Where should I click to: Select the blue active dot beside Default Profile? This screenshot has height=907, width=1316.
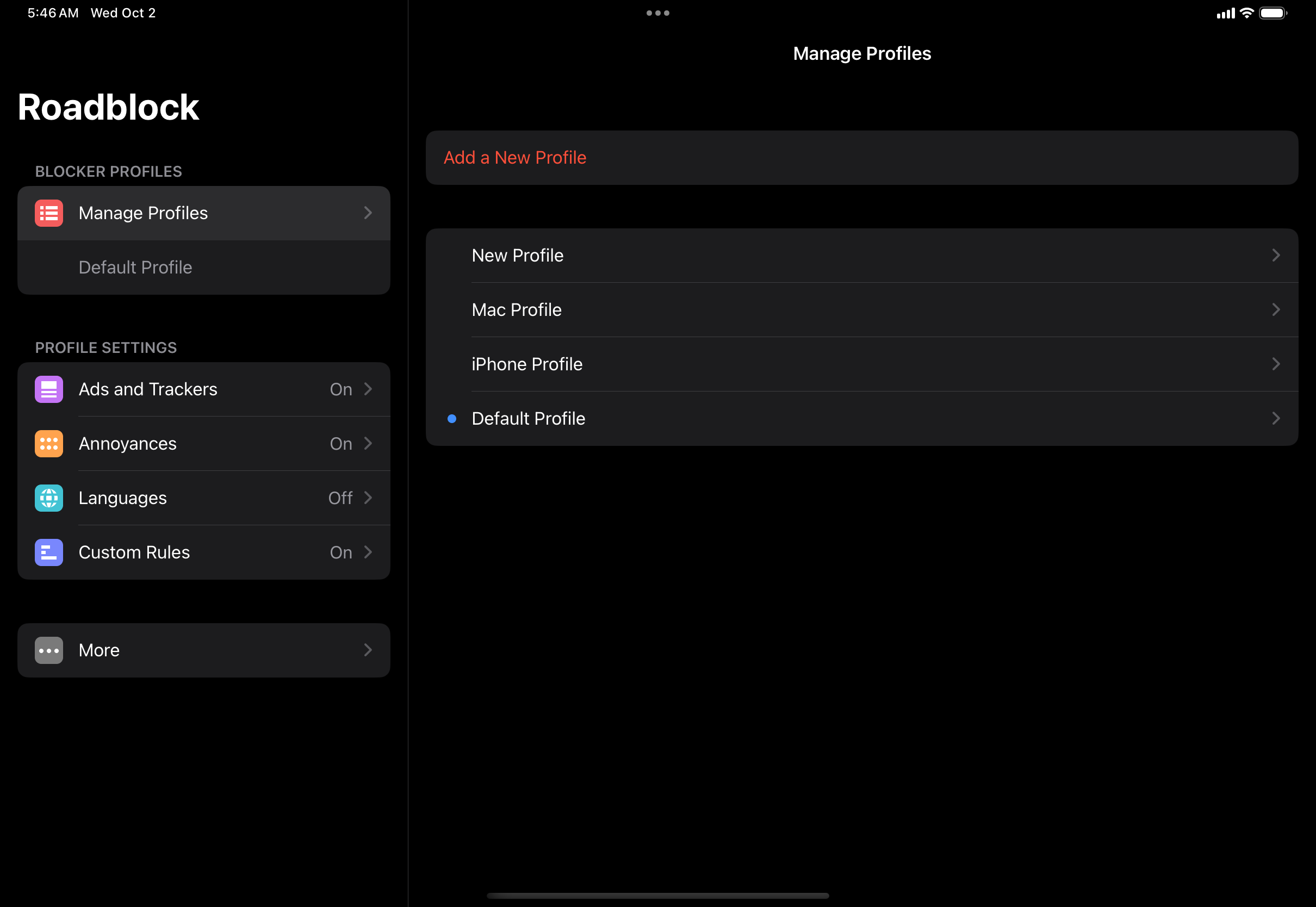point(452,419)
